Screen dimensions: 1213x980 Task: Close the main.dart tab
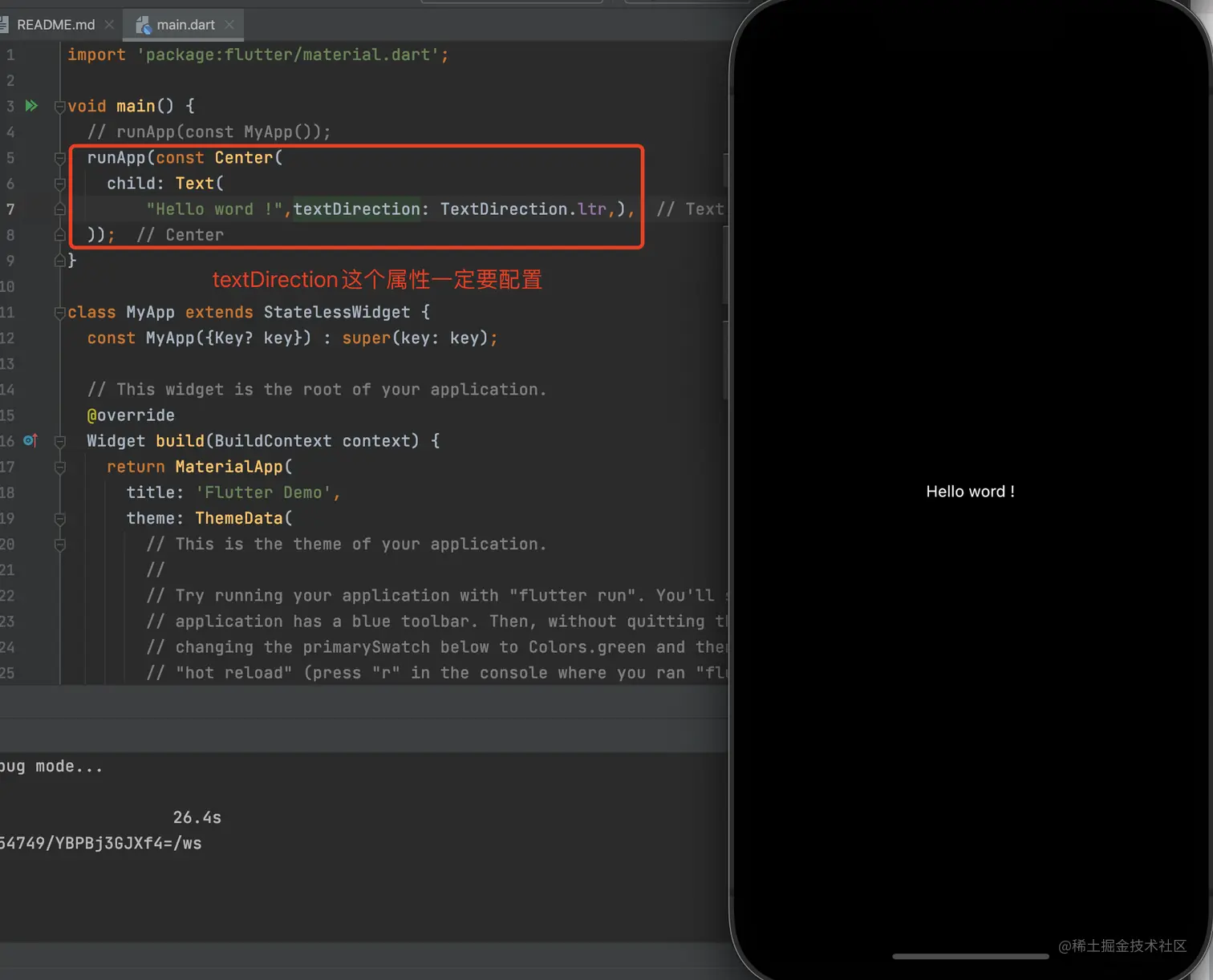[x=229, y=25]
